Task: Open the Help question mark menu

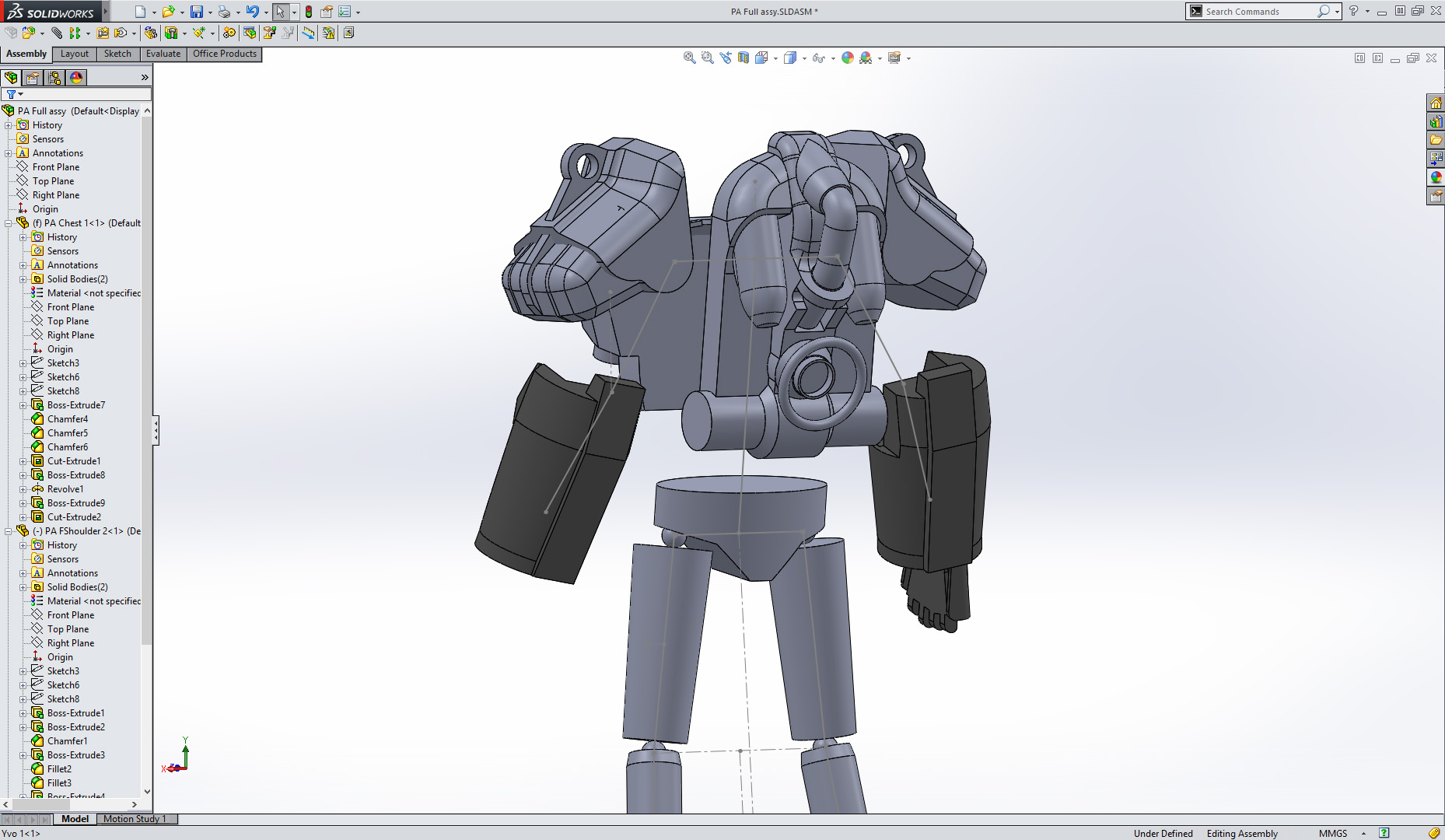Action: pos(1354,11)
